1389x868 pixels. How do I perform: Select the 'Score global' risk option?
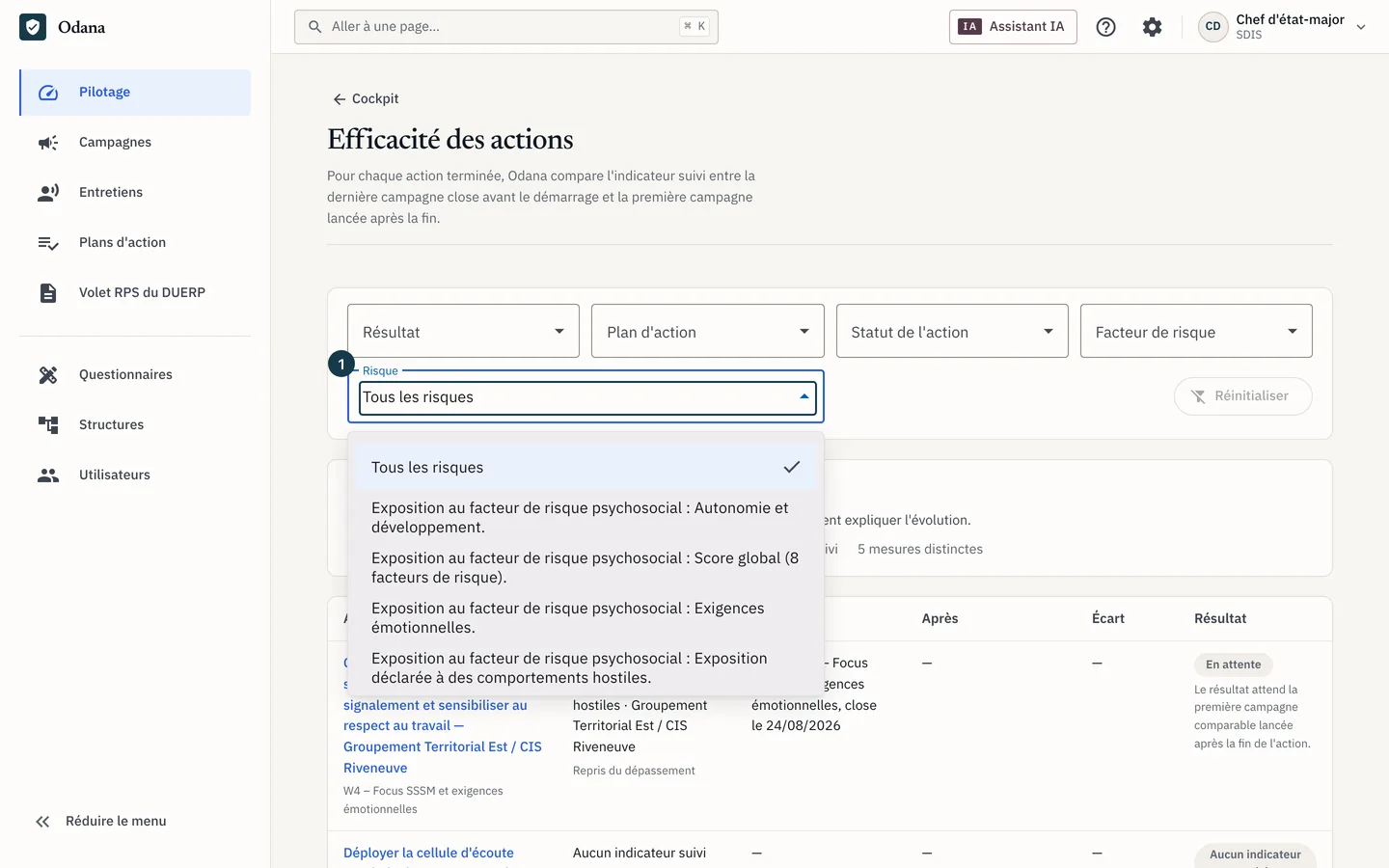pos(586,568)
